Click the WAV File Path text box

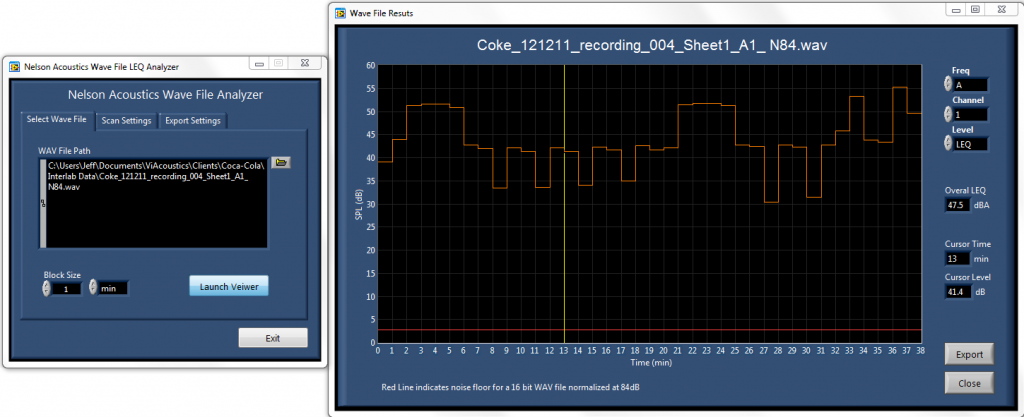(x=157, y=204)
